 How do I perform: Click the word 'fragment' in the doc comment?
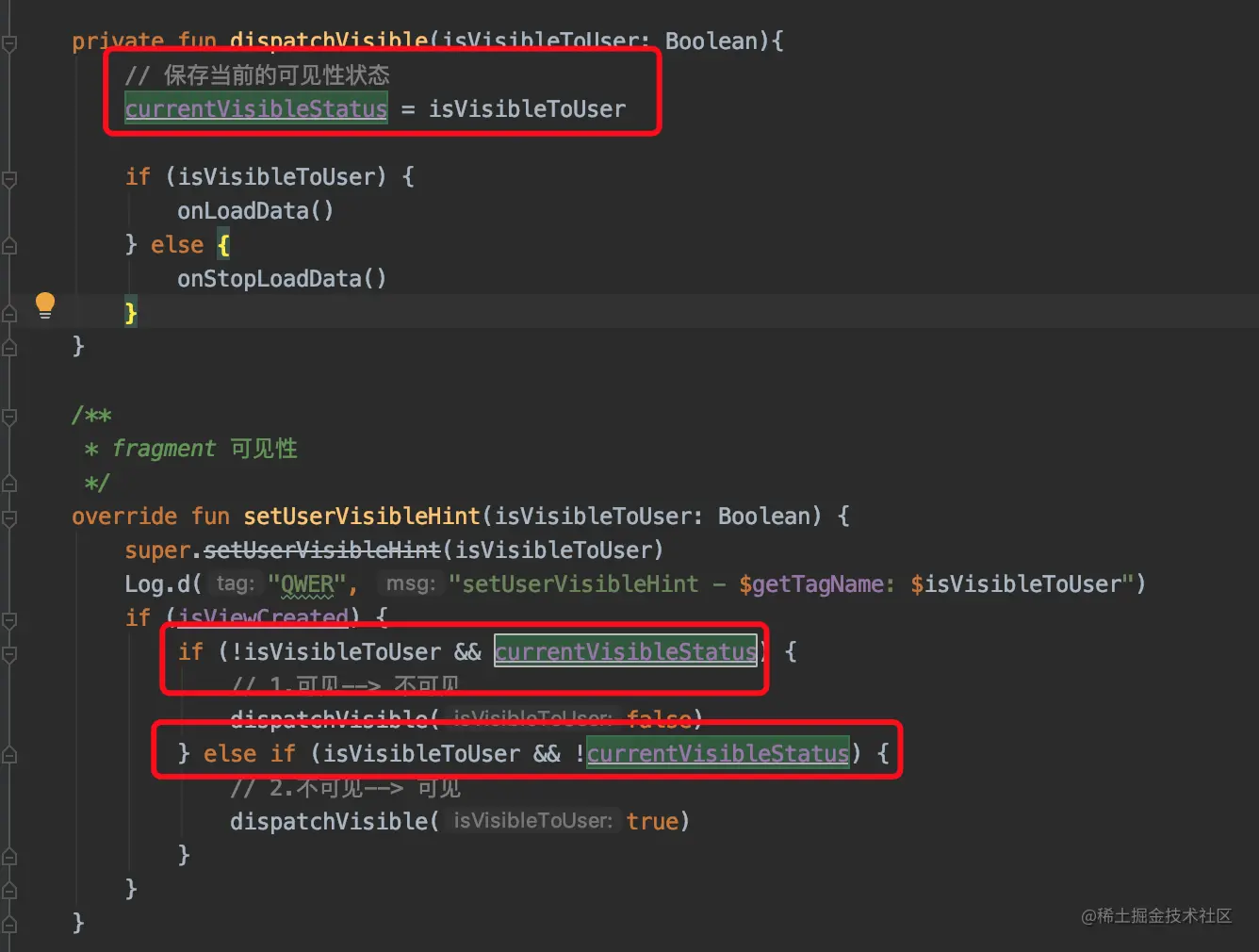pos(164,449)
